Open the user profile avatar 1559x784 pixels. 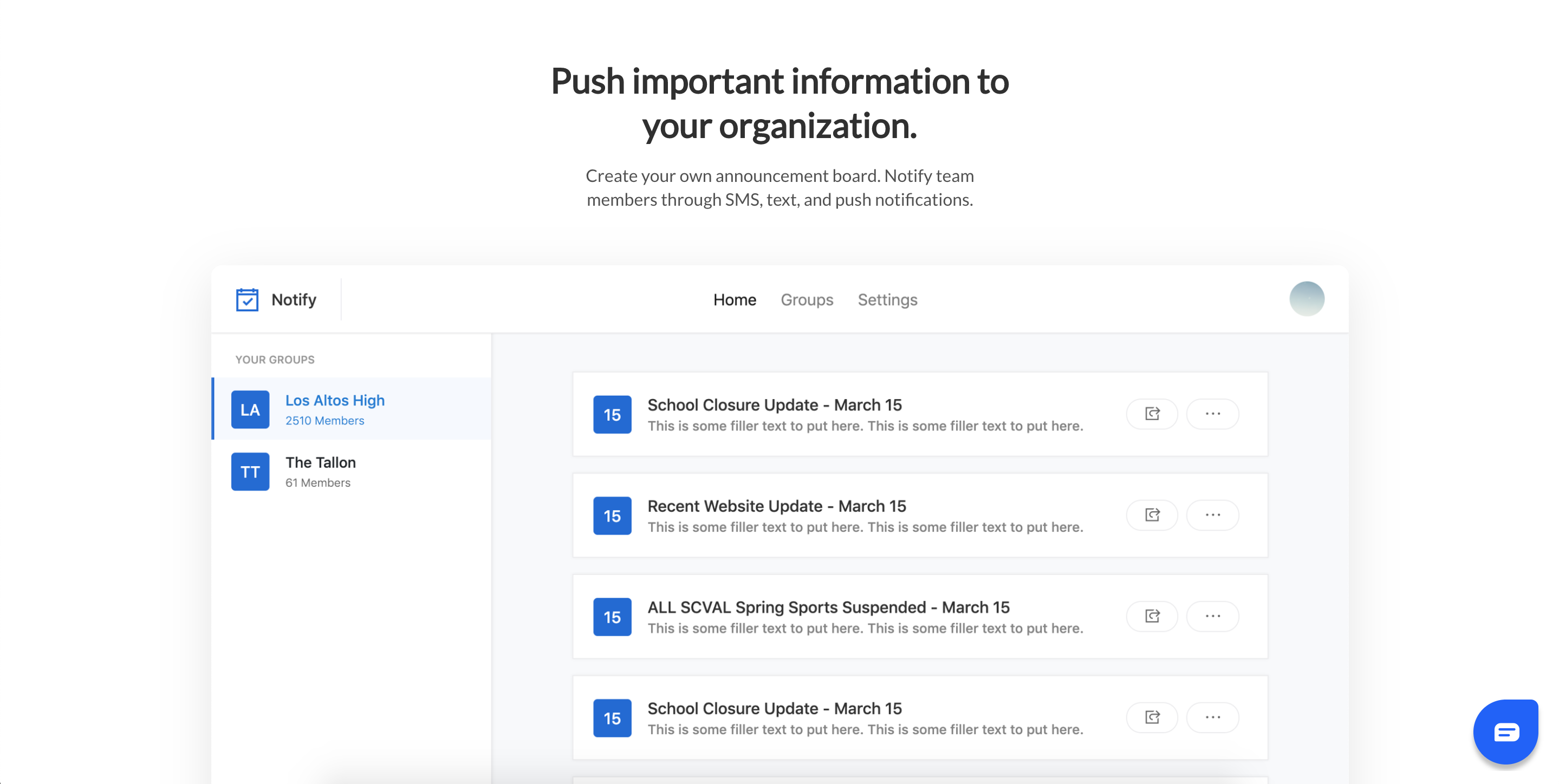pyautogui.click(x=1307, y=299)
